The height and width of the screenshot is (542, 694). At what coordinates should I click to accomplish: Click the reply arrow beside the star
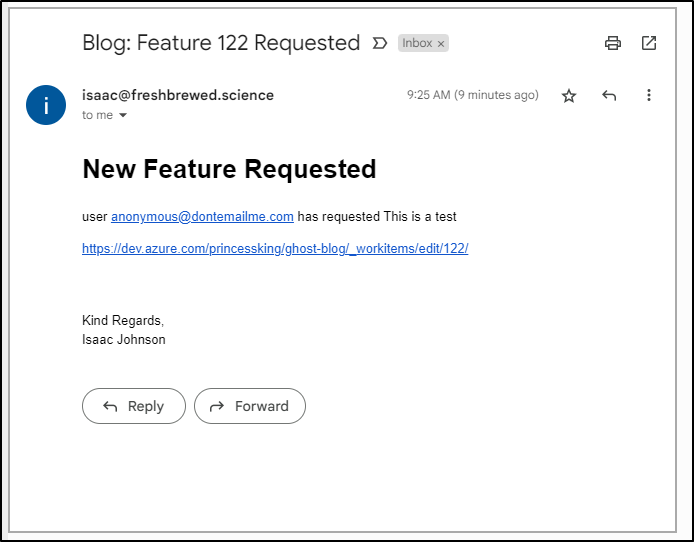pyautogui.click(x=609, y=95)
